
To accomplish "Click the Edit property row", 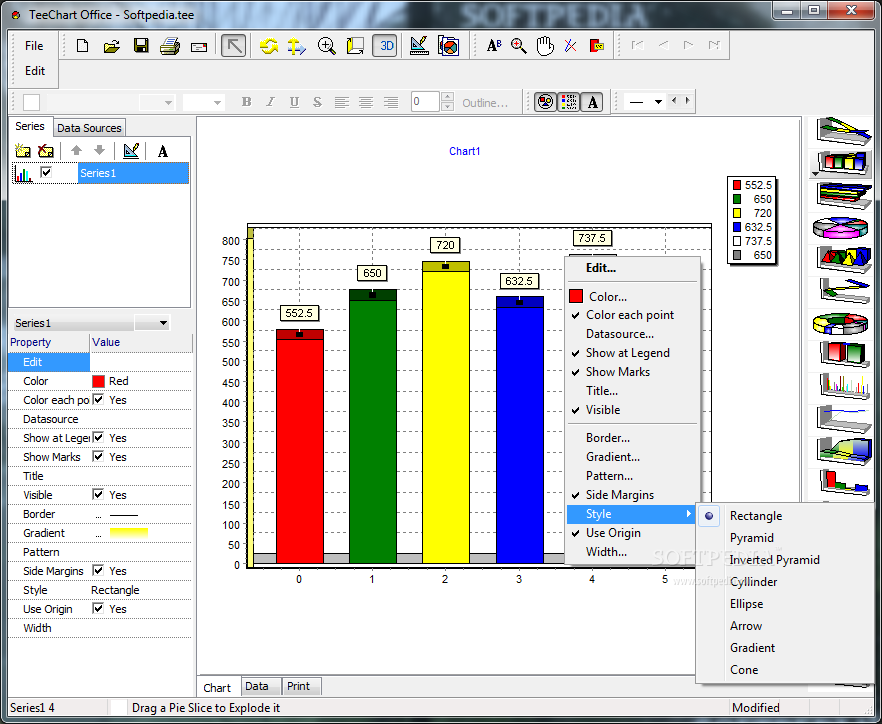I will (100, 362).
